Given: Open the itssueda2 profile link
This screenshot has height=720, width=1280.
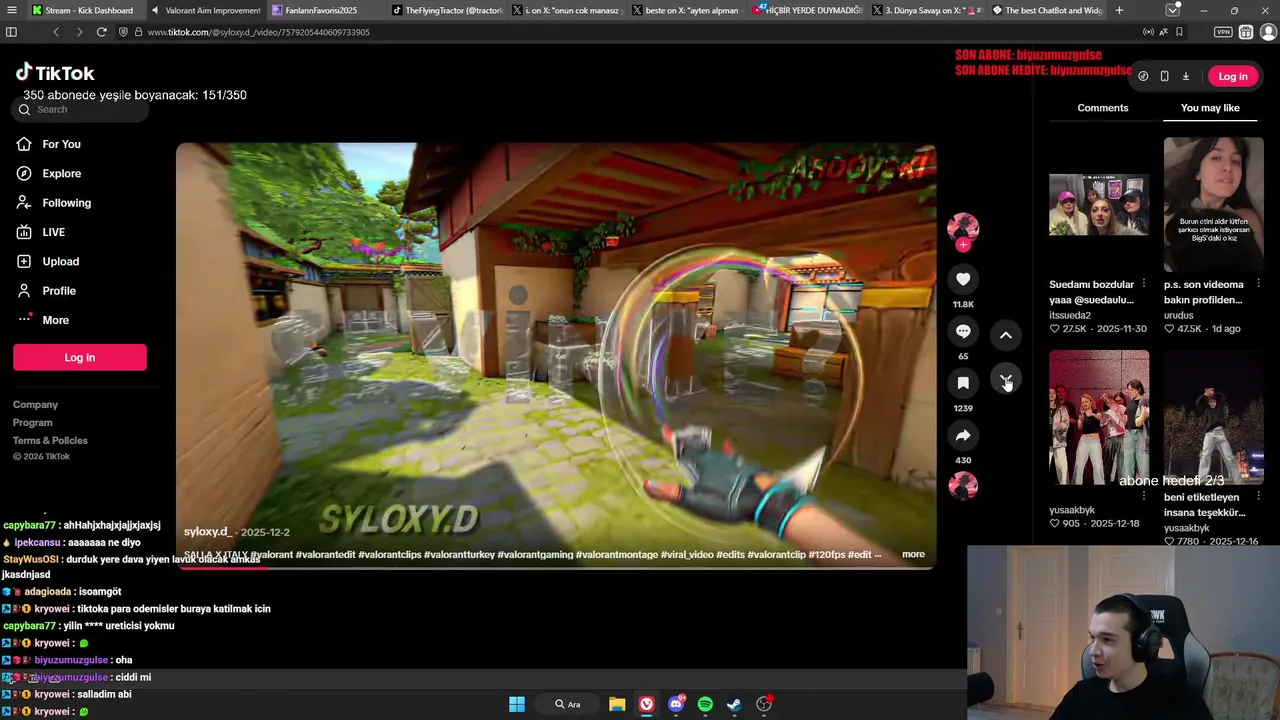Looking at the screenshot, I should (x=1070, y=315).
